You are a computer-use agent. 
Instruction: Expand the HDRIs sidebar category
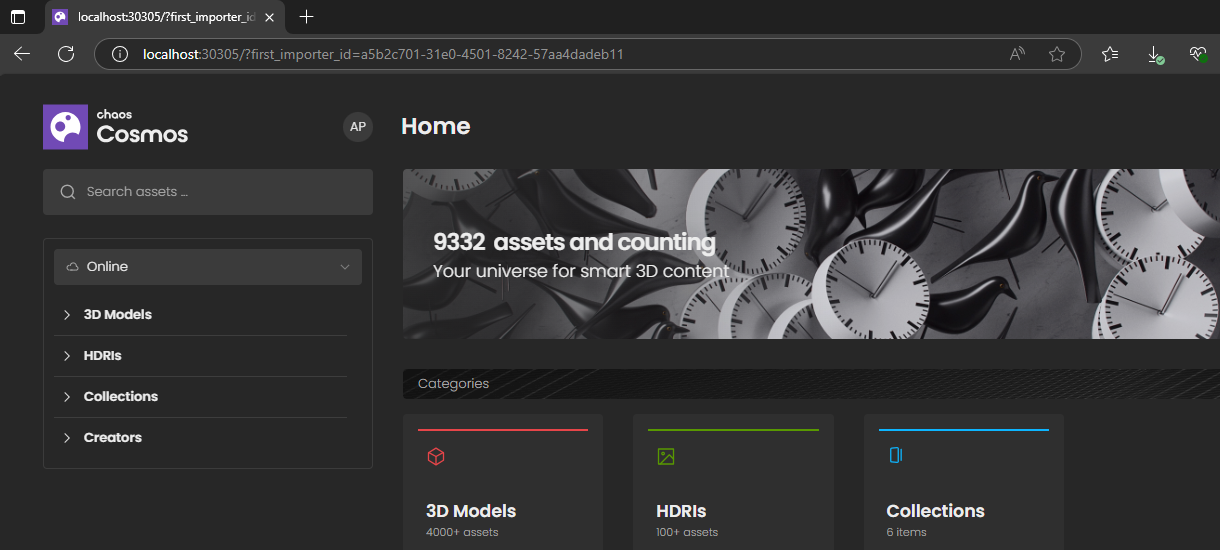click(67, 356)
